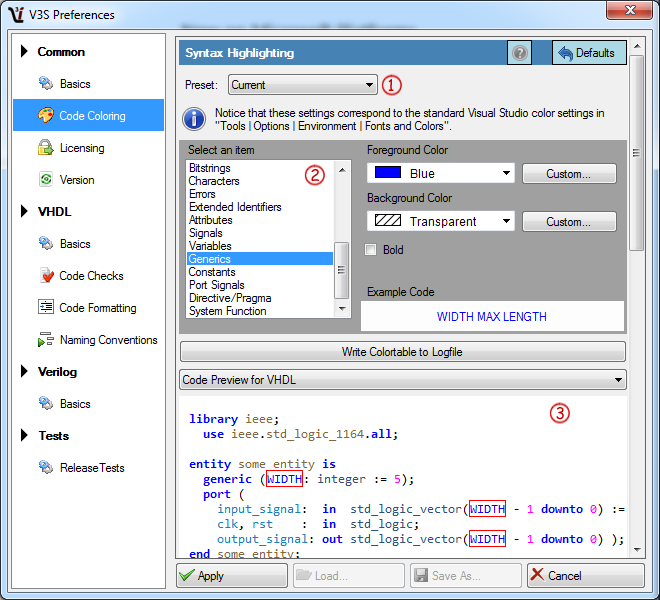Screen dimensions: 660x600
Task: Select Constants in item list
Action: [260, 272]
